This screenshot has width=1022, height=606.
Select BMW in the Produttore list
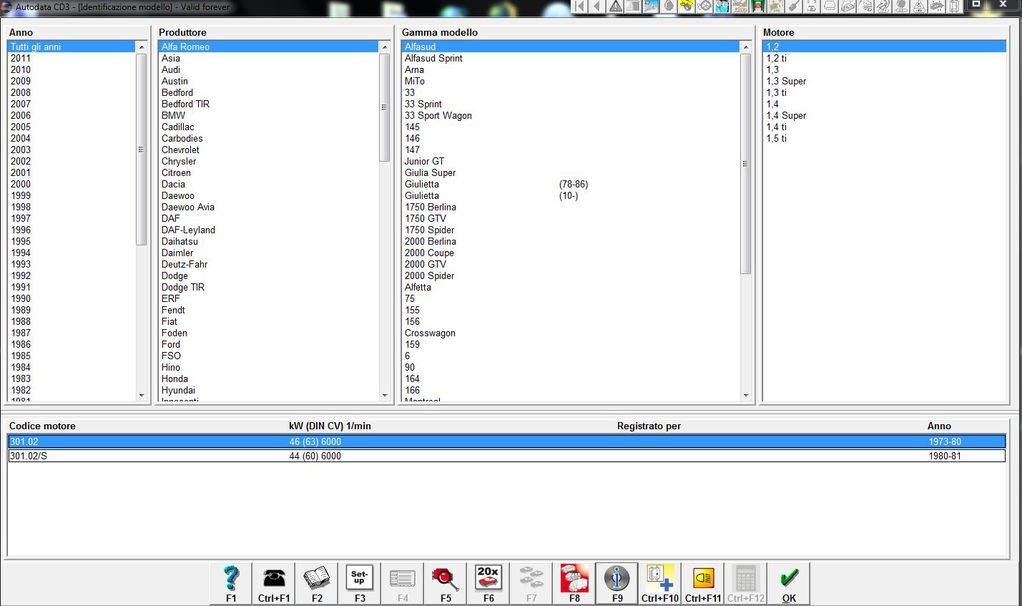coord(269,115)
